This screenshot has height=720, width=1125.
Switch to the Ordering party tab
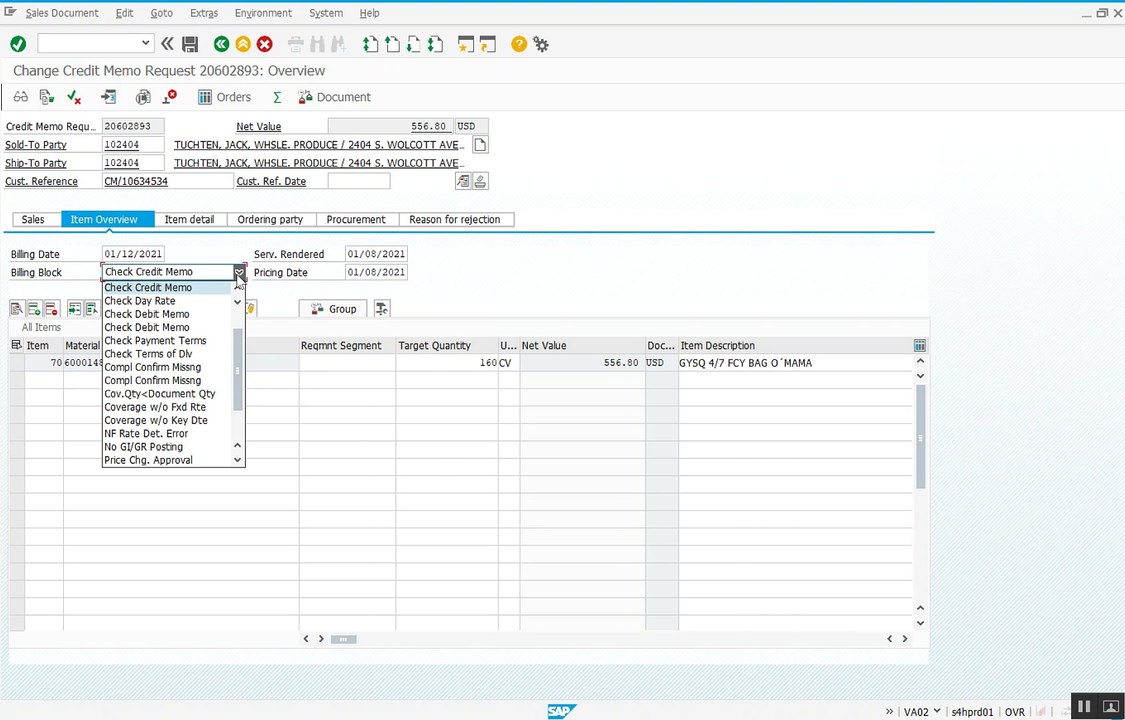pos(270,219)
